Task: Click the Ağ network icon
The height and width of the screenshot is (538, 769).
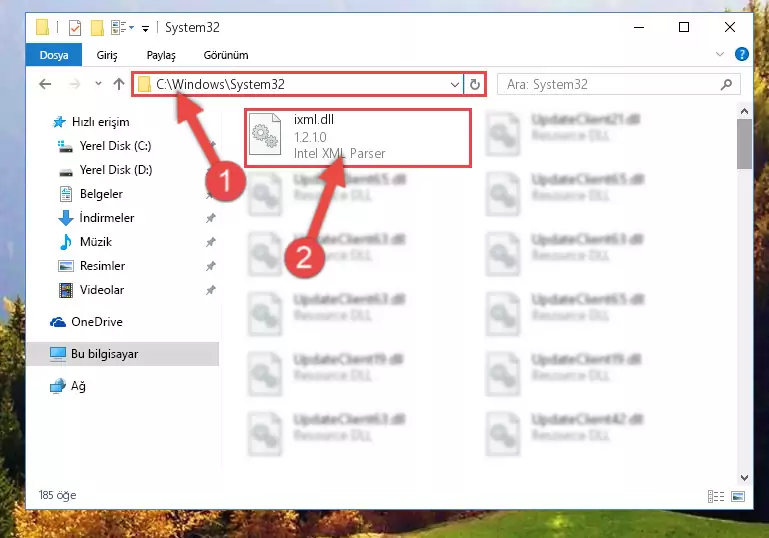Action: click(x=58, y=386)
